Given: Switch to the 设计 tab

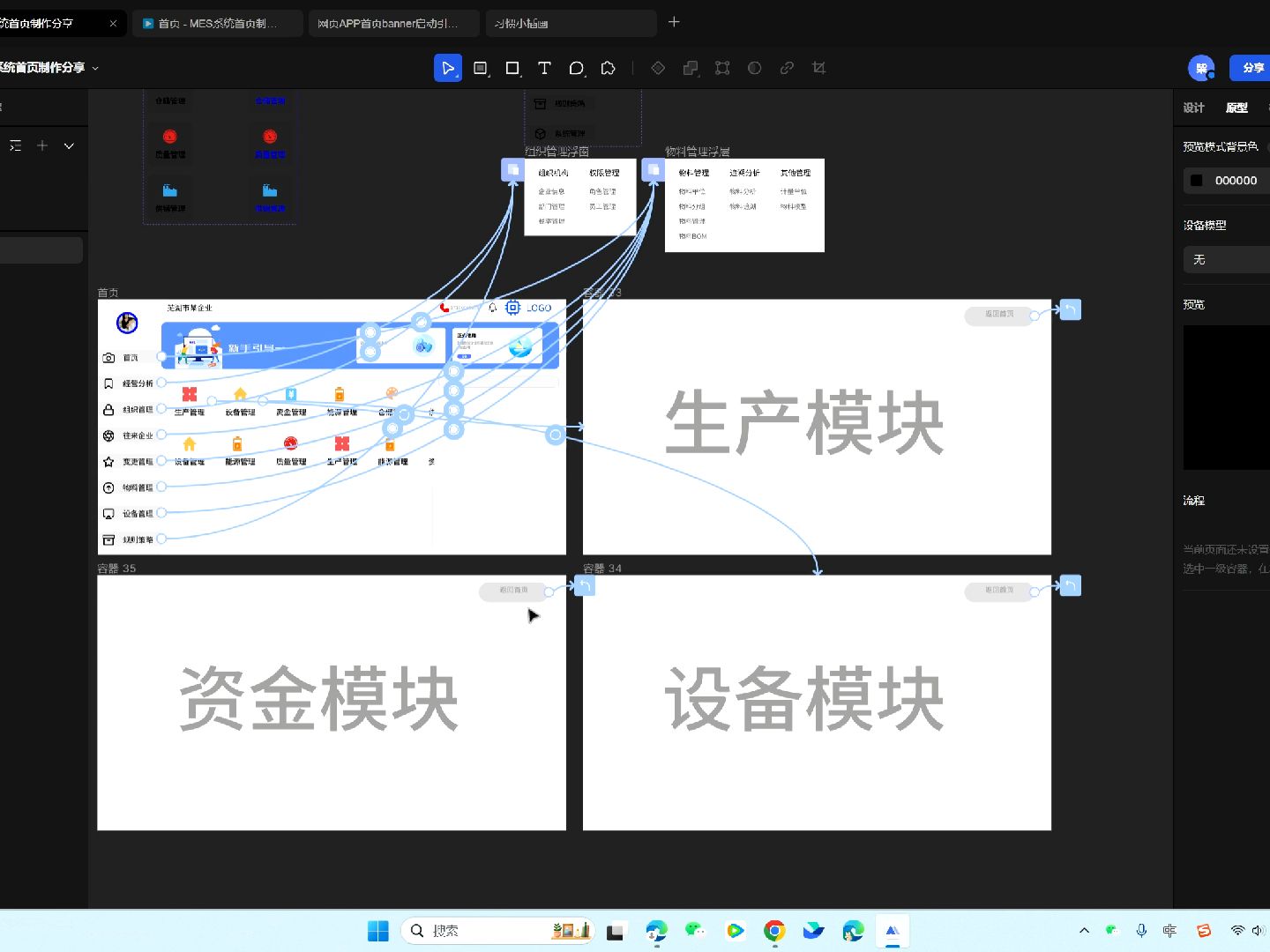Looking at the screenshot, I should coord(1193,108).
